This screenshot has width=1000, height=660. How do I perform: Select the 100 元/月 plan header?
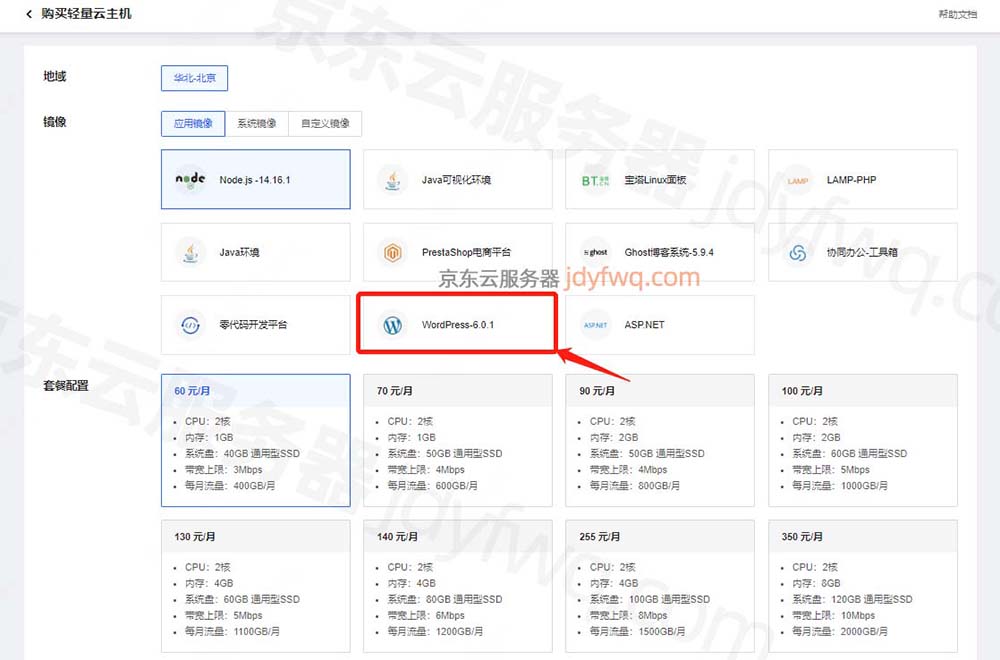tap(863, 391)
